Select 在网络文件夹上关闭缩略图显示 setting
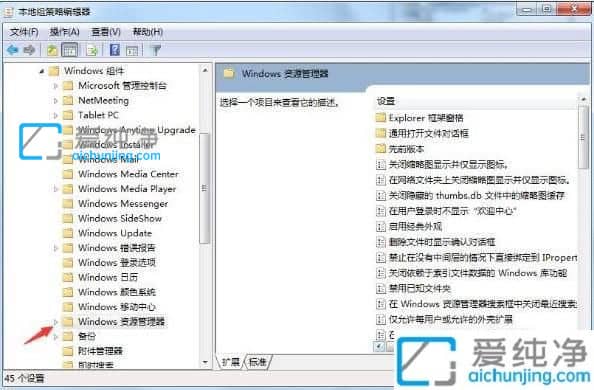 click(x=479, y=180)
